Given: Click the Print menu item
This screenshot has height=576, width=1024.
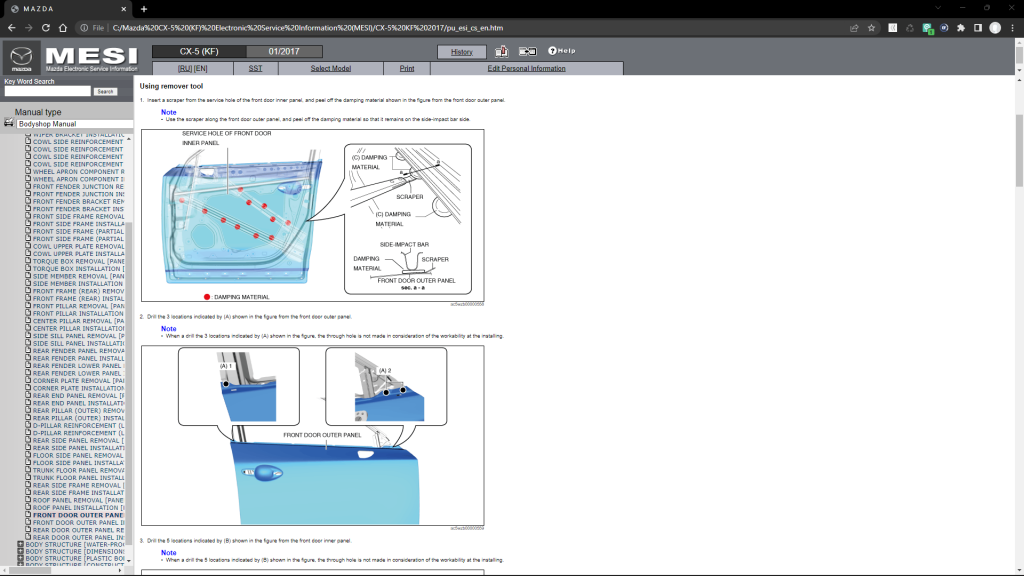Looking at the screenshot, I should tap(407, 69).
